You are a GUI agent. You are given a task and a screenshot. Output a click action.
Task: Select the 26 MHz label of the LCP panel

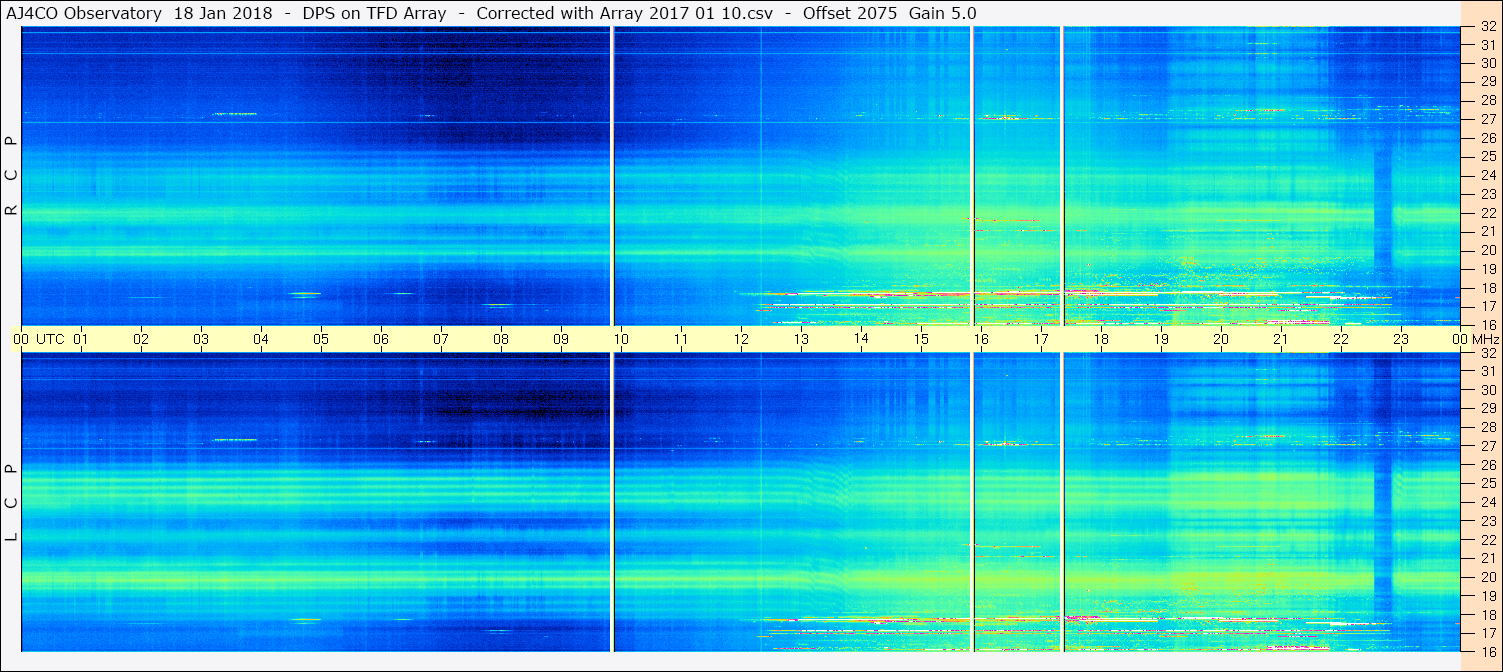1487,465
